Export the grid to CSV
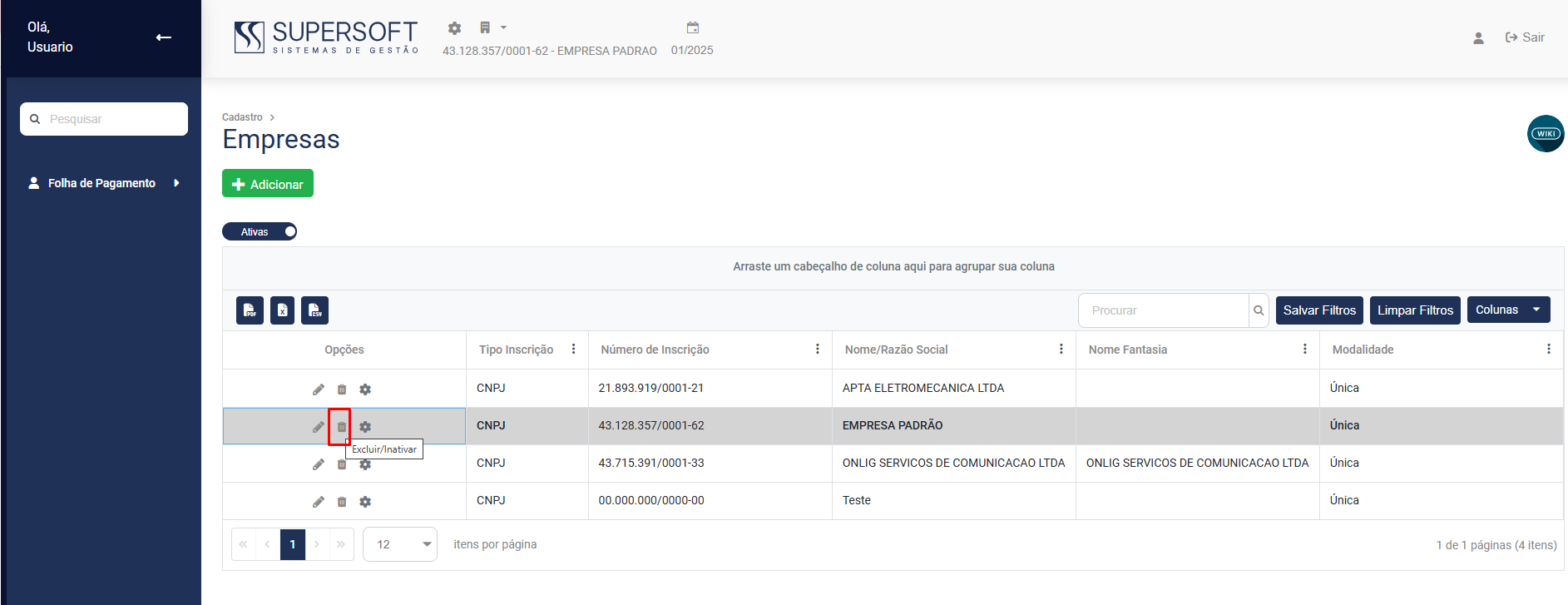 click(x=314, y=310)
